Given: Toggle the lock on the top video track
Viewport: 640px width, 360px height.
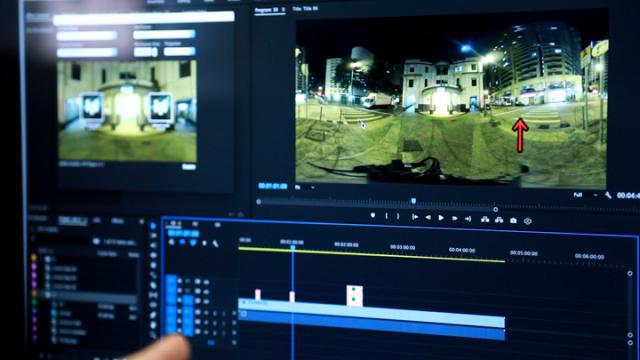Looking at the screenshot, I should tap(180, 281).
